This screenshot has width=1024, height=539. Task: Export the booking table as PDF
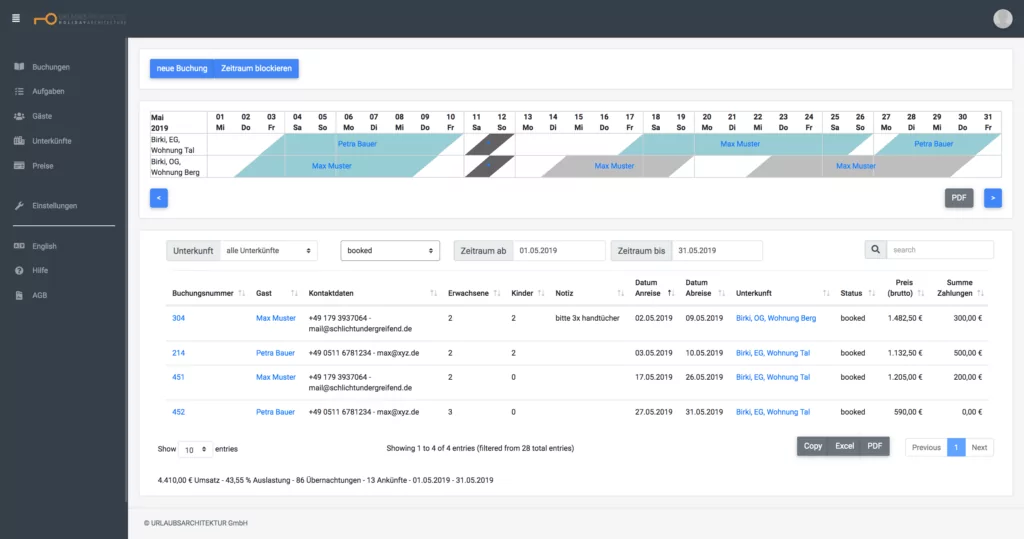tap(874, 446)
